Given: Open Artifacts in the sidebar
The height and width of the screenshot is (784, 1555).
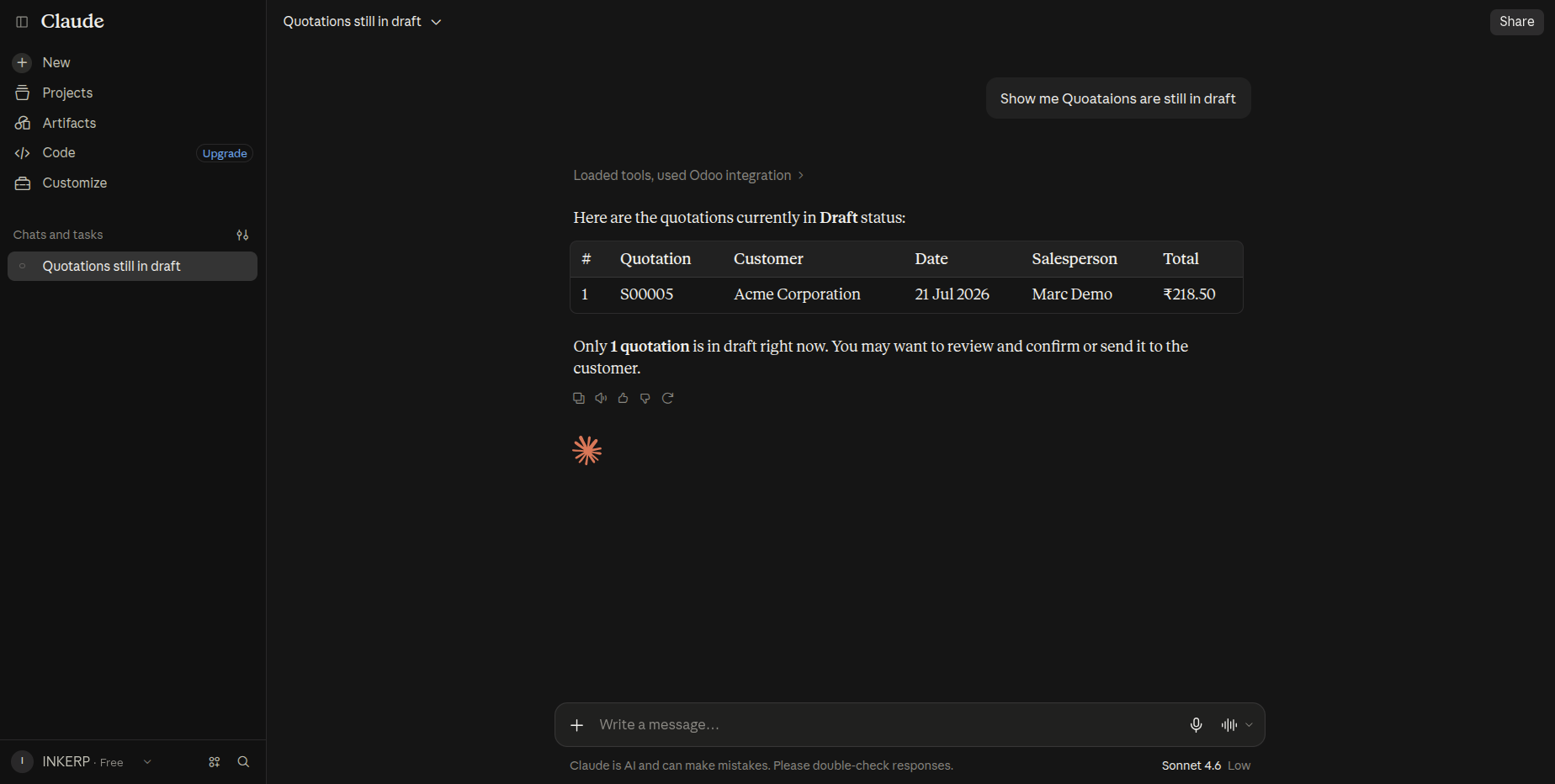Looking at the screenshot, I should (69, 123).
